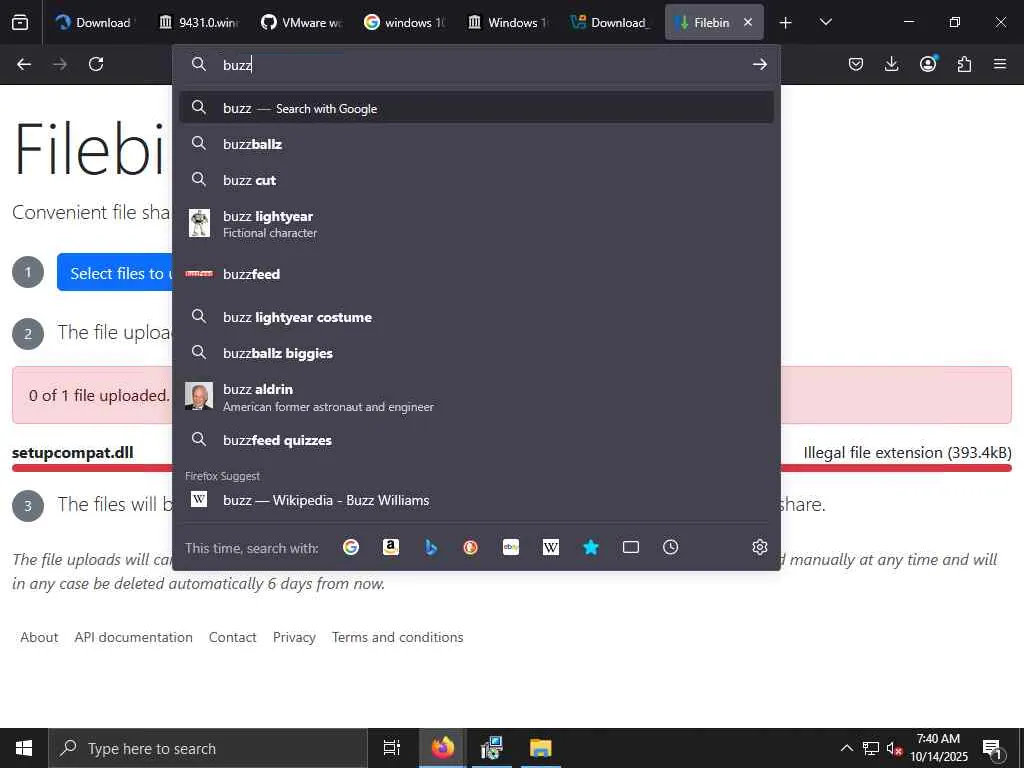
Task: Open Wikipedia Buzz Williams suggestion
Action: (x=476, y=500)
